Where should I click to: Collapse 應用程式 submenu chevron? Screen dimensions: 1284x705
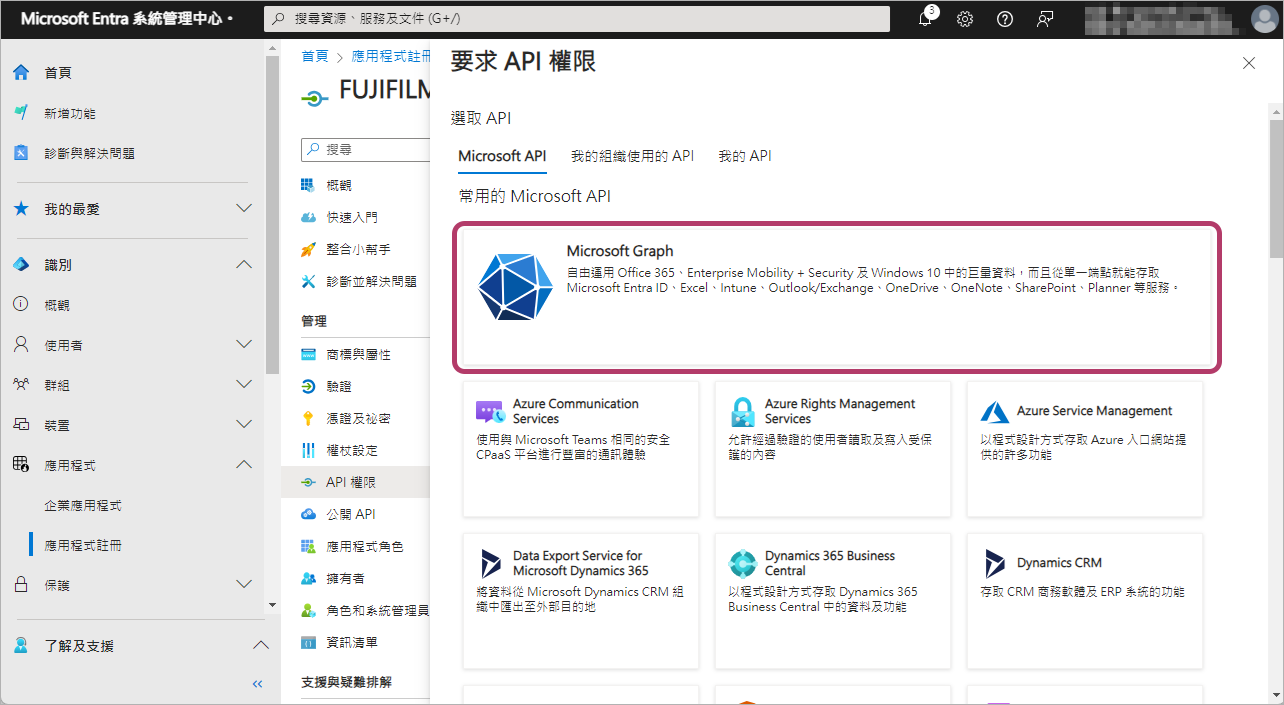[x=244, y=465]
